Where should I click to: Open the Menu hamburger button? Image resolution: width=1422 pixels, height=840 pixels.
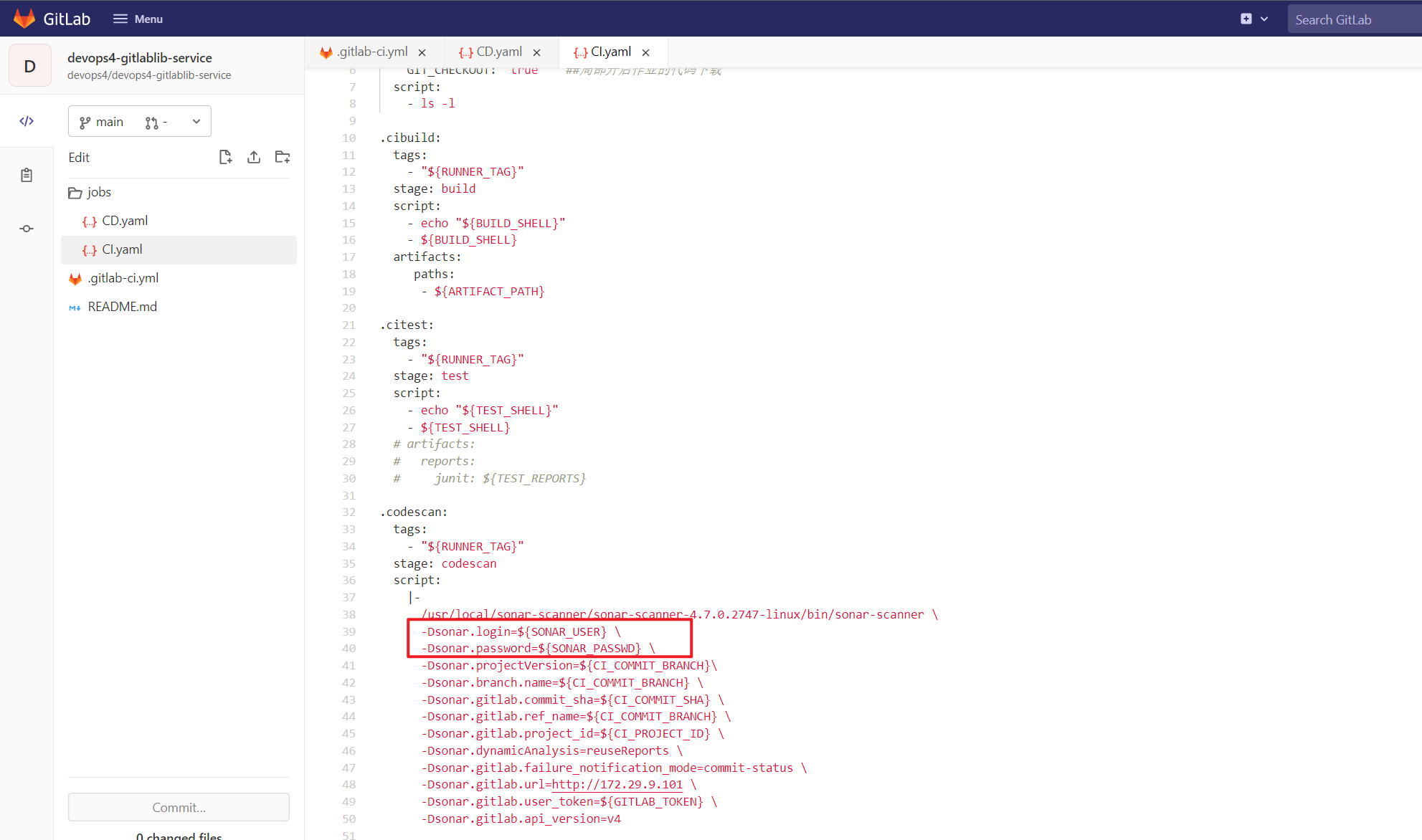click(x=138, y=19)
